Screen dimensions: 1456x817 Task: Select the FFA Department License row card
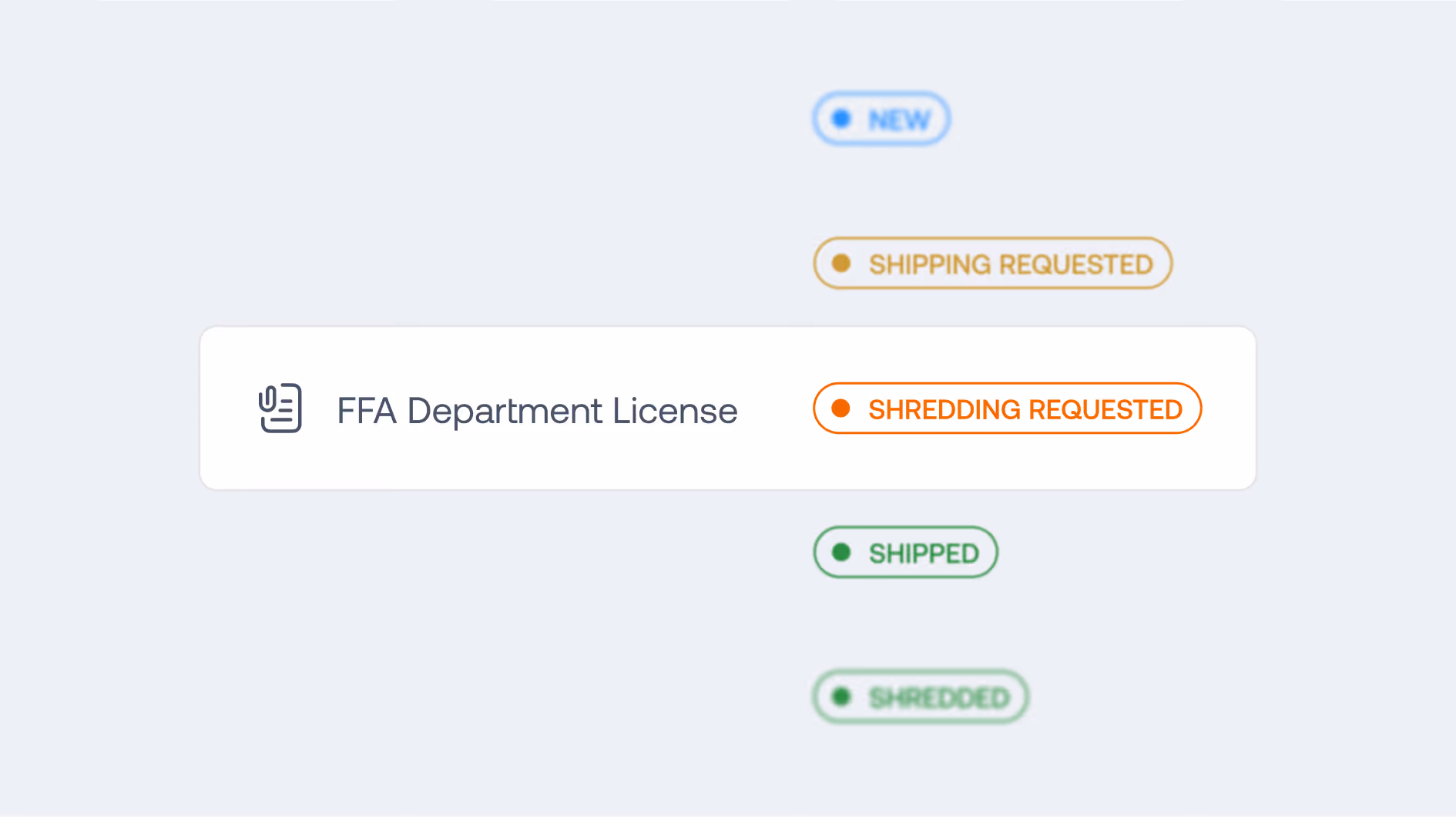(x=728, y=408)
